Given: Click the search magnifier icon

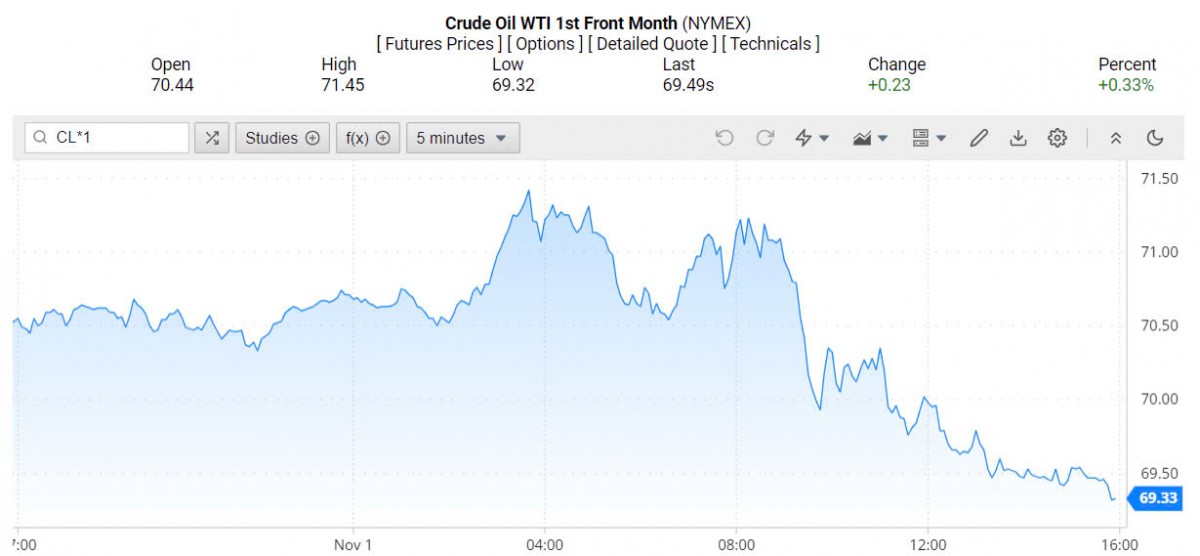Looking at the screenshot, I should tap(40, 138).
